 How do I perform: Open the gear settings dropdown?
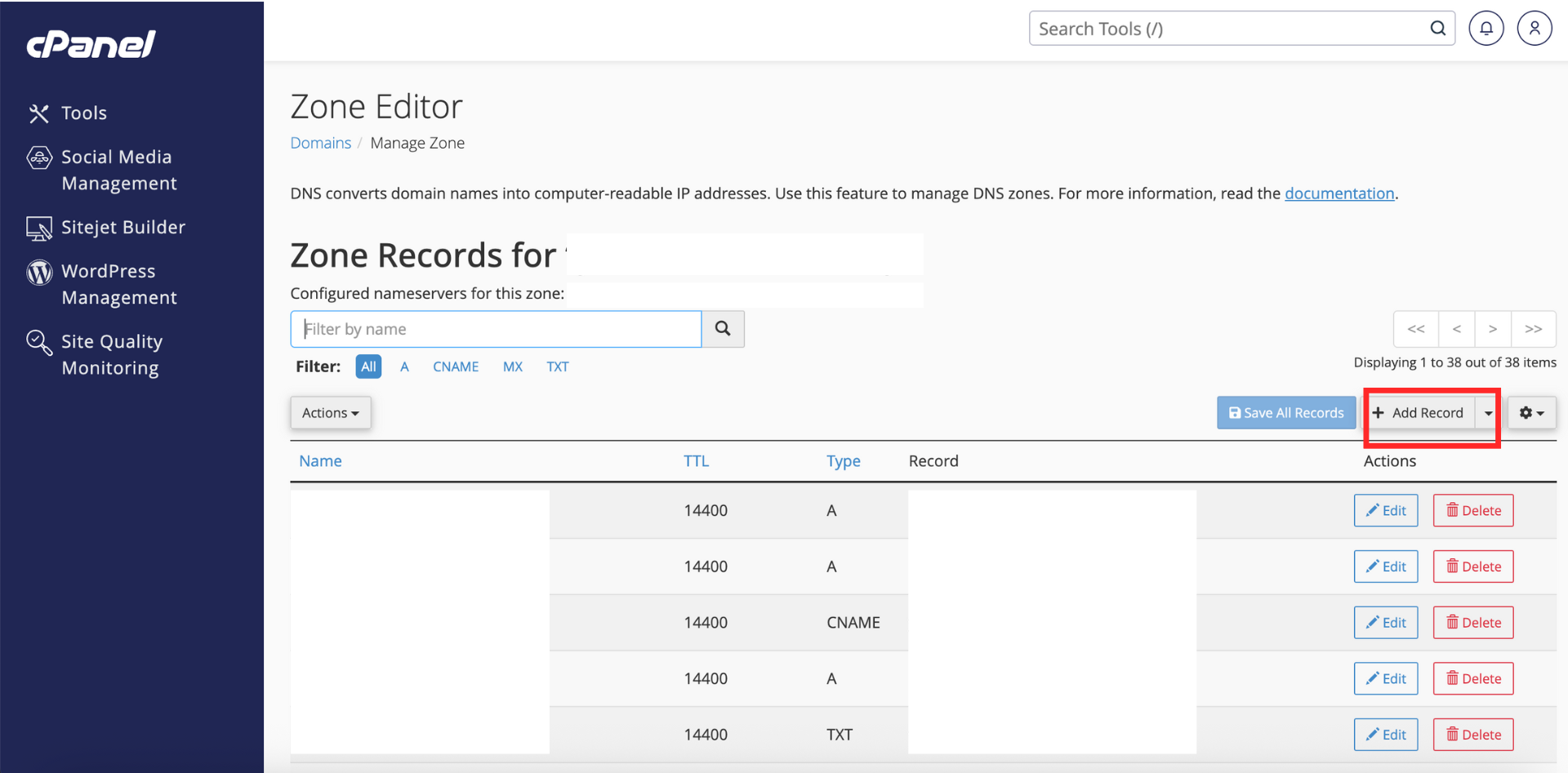[1531, 413]
